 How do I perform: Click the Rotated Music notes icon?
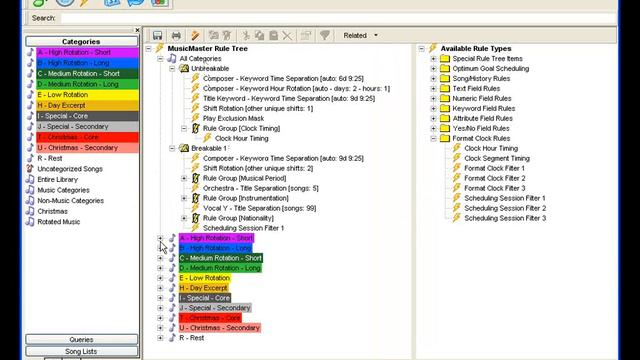[30, 222]
